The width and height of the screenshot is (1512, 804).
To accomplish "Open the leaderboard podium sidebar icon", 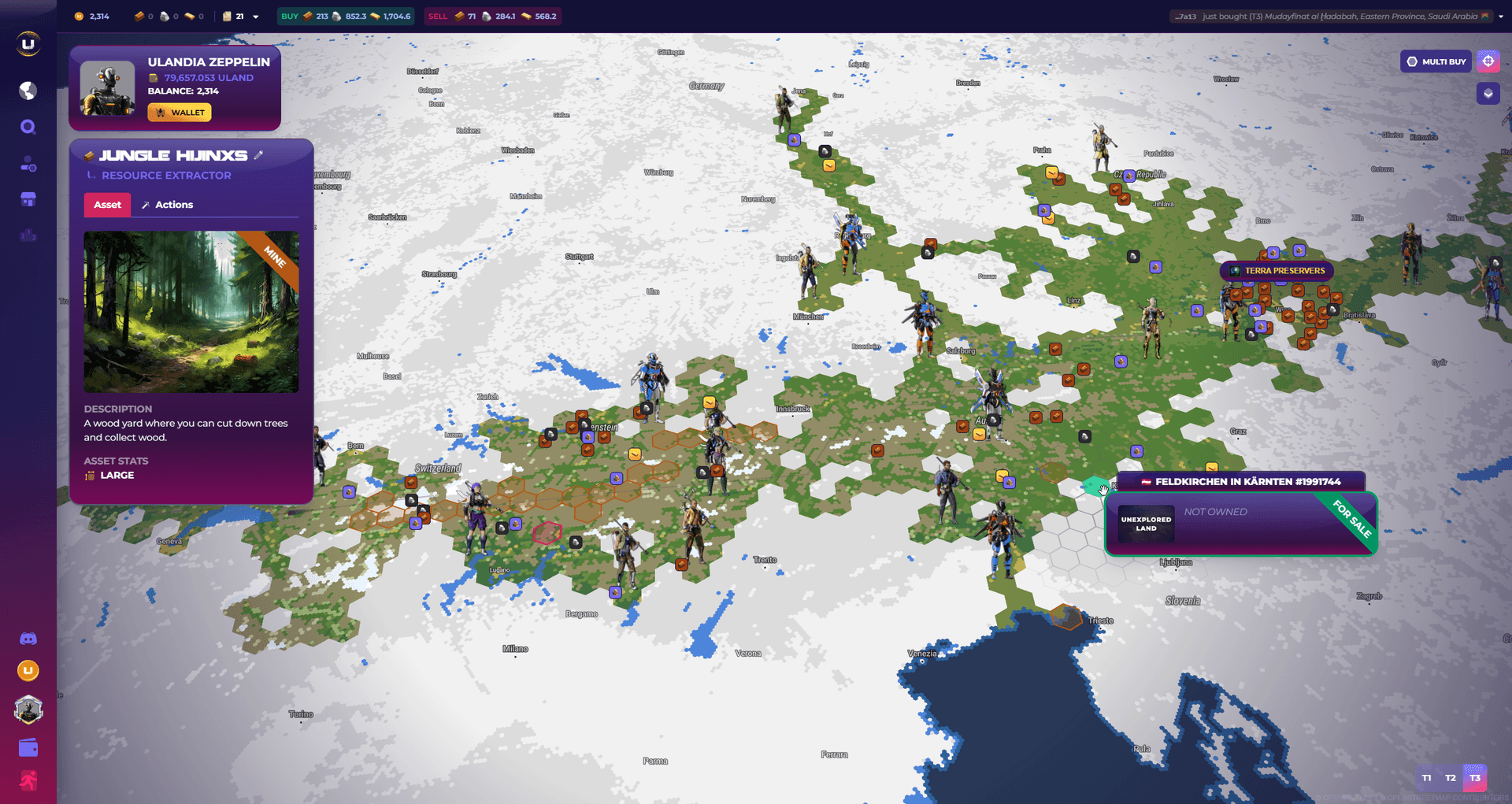I will [28, 235].
